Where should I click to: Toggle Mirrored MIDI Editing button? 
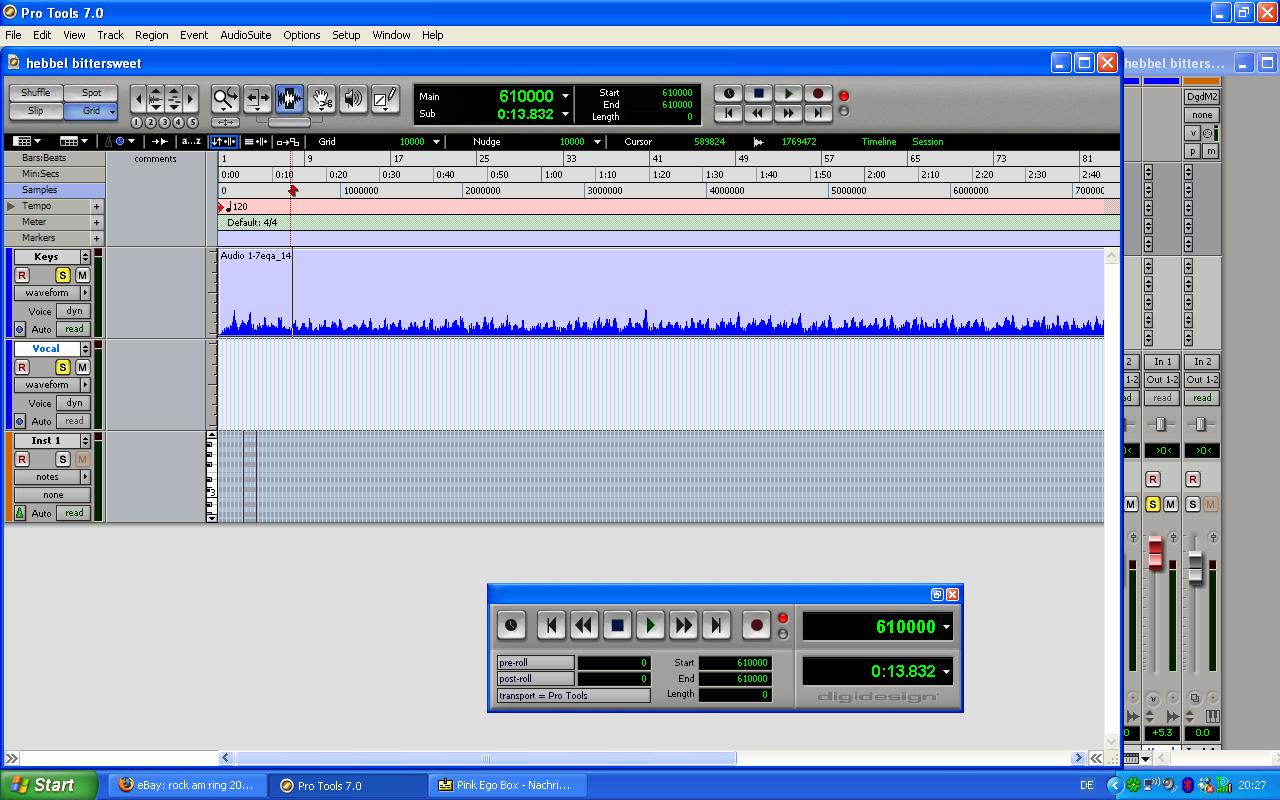(x=288, y=142)
